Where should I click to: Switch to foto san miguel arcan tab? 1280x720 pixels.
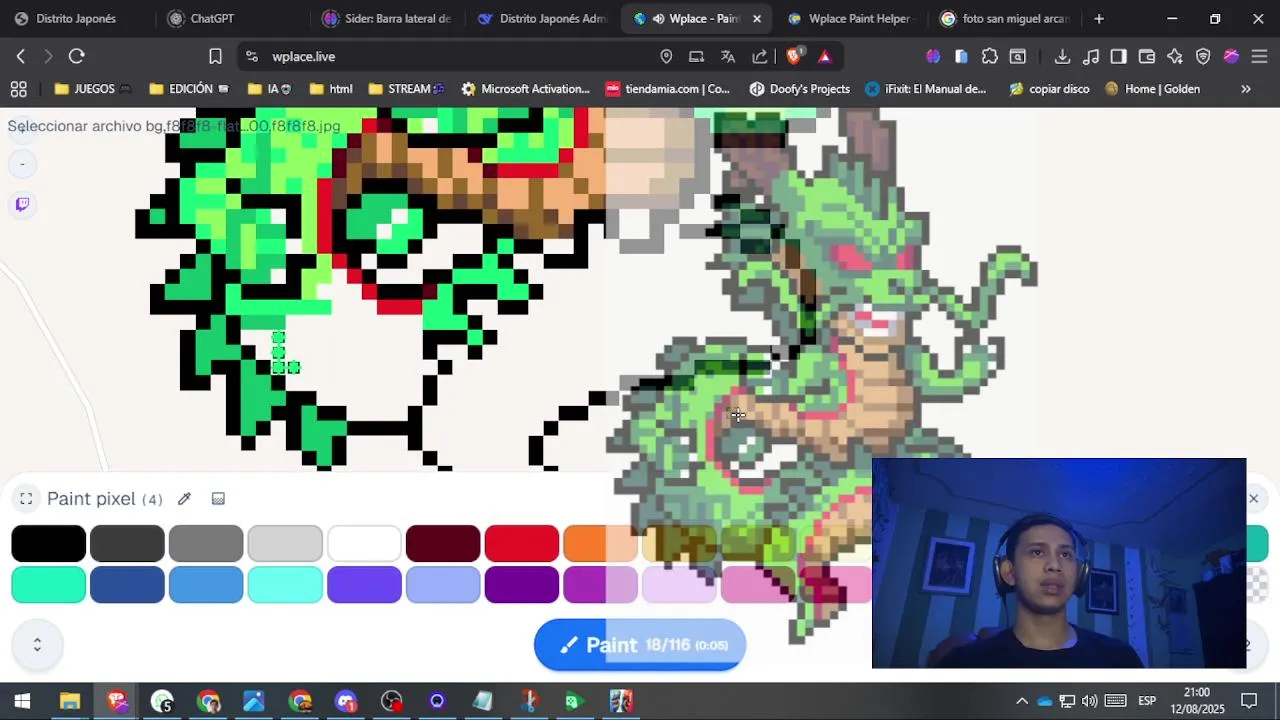point(1004,19)
